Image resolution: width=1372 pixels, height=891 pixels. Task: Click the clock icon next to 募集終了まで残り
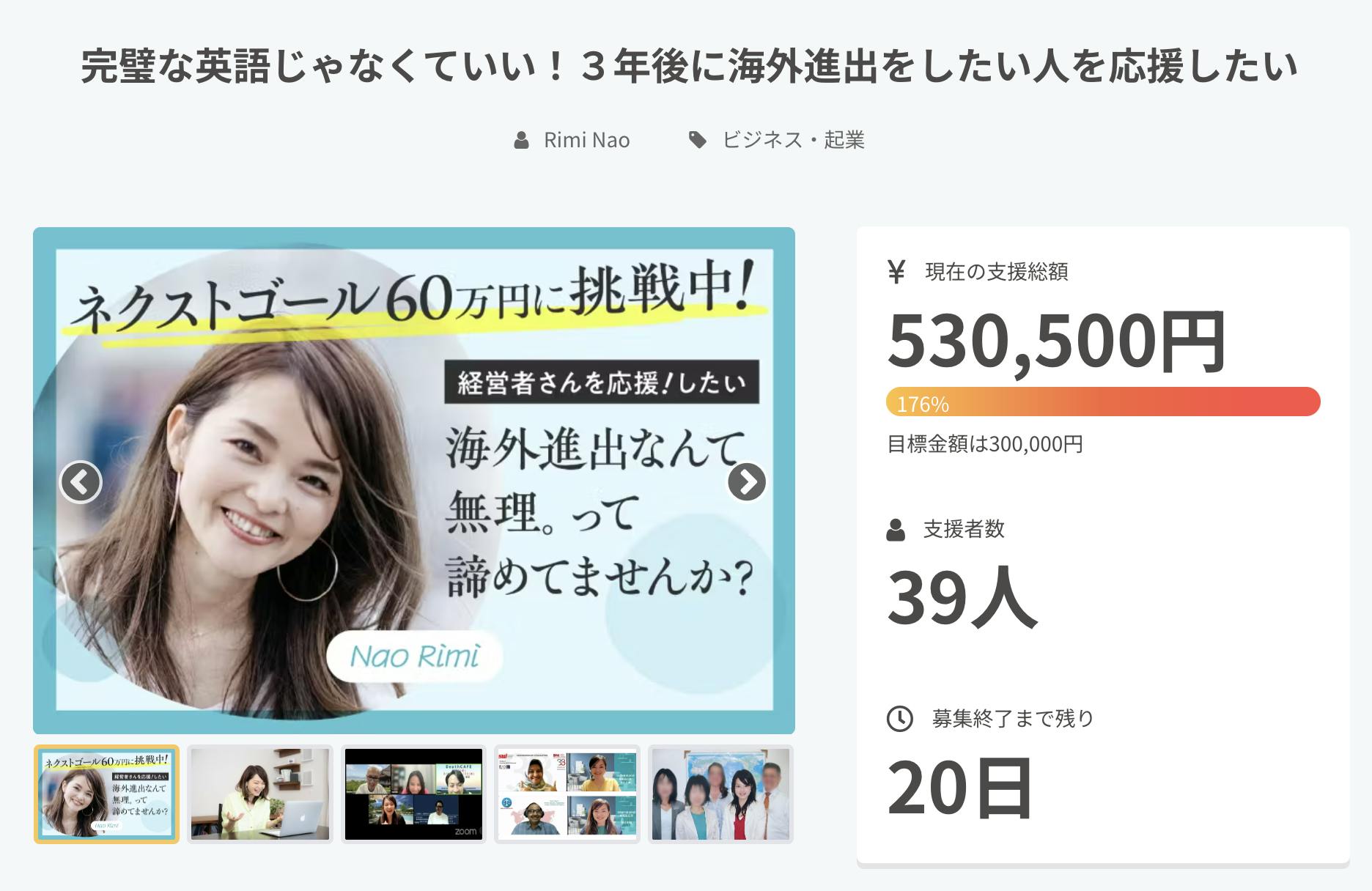(900, 719)
